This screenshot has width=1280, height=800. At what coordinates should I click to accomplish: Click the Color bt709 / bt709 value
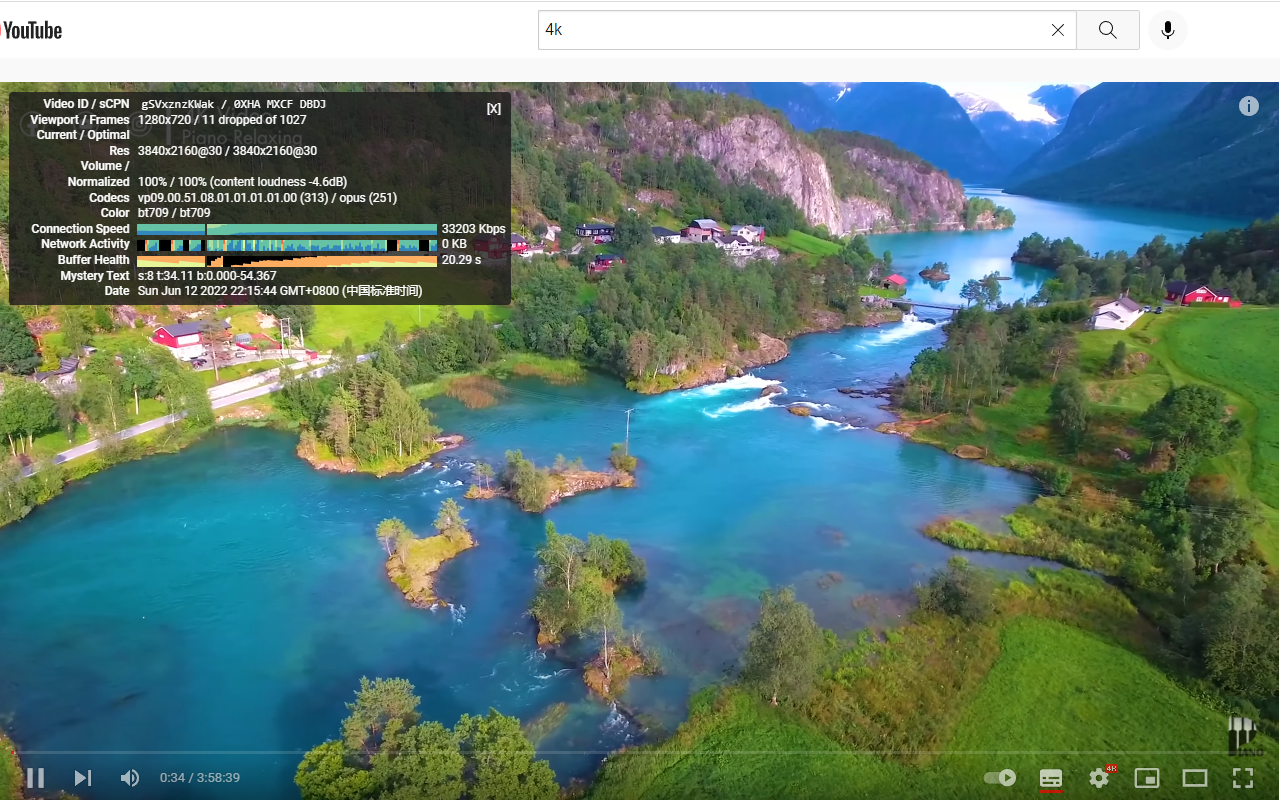(174, 213)
